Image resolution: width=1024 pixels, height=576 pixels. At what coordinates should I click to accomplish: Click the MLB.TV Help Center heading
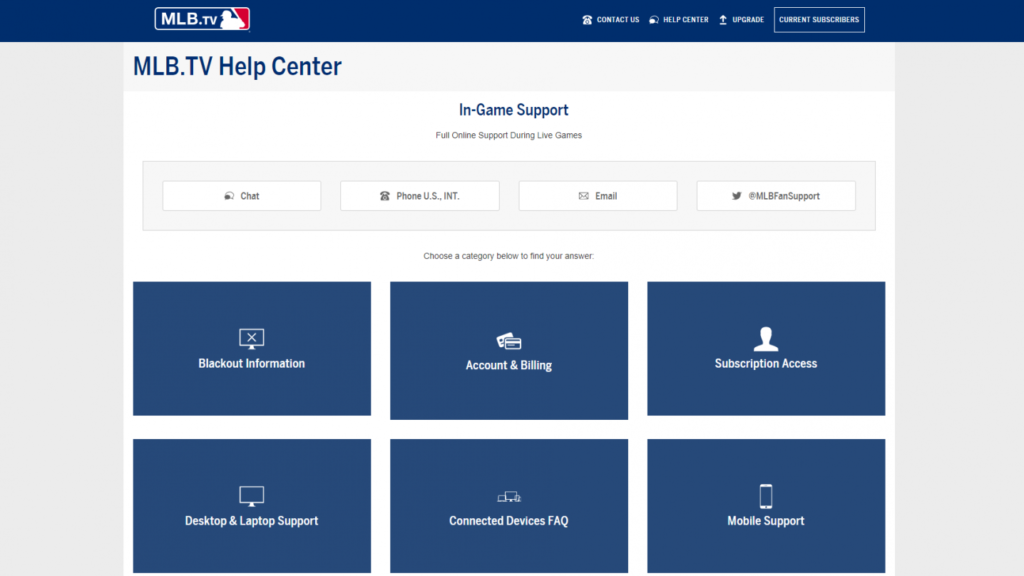pos(237,66)
